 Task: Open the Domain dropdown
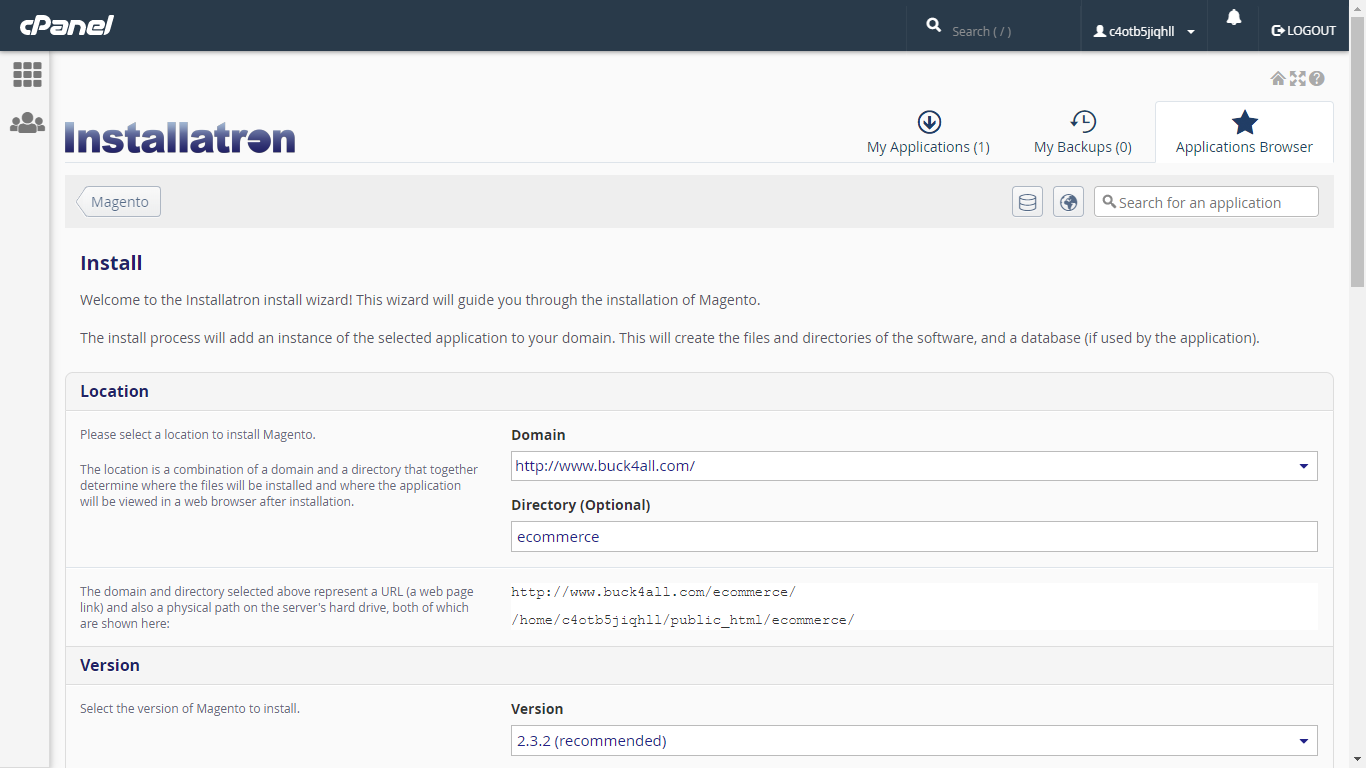click(x=914, y=466)
